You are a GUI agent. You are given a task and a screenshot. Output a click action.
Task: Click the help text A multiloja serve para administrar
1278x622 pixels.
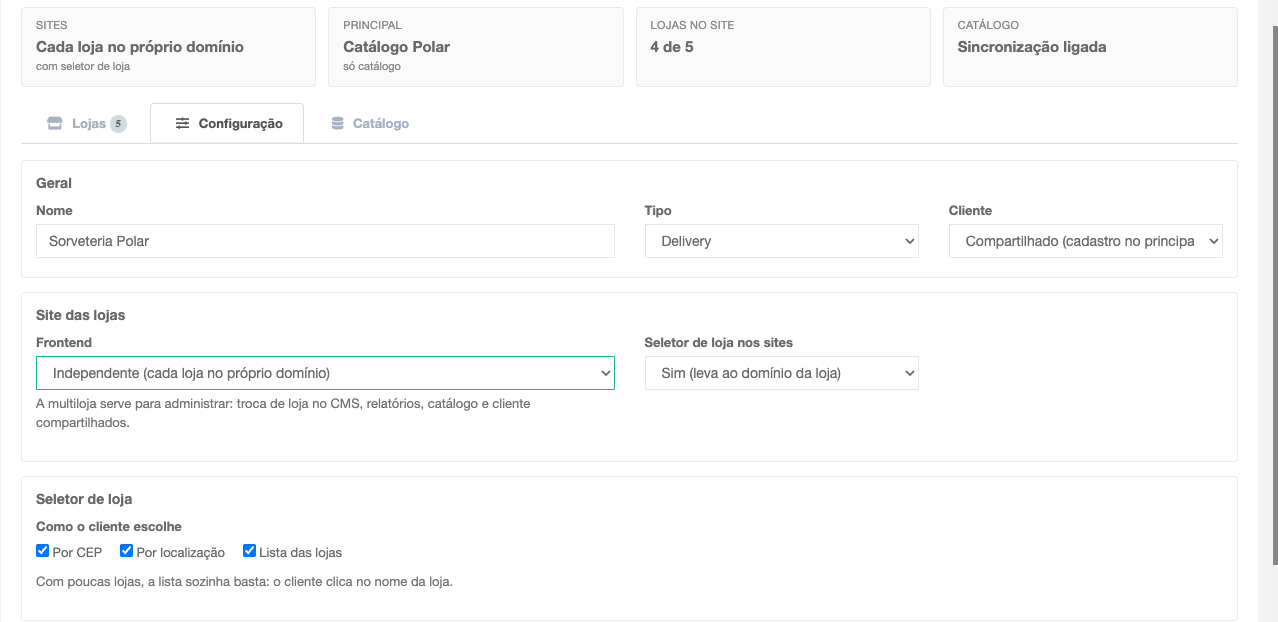(283, 413)
